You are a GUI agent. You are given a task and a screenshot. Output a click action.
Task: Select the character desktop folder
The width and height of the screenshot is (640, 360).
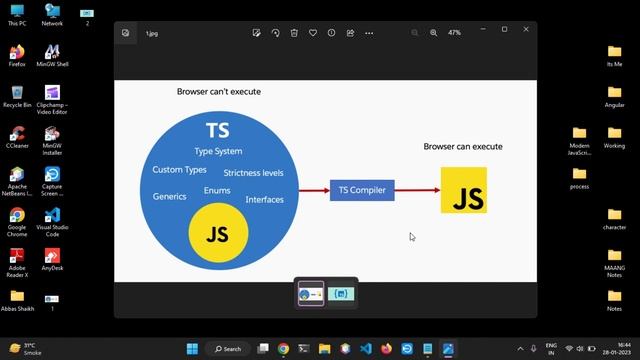[614, 219]
